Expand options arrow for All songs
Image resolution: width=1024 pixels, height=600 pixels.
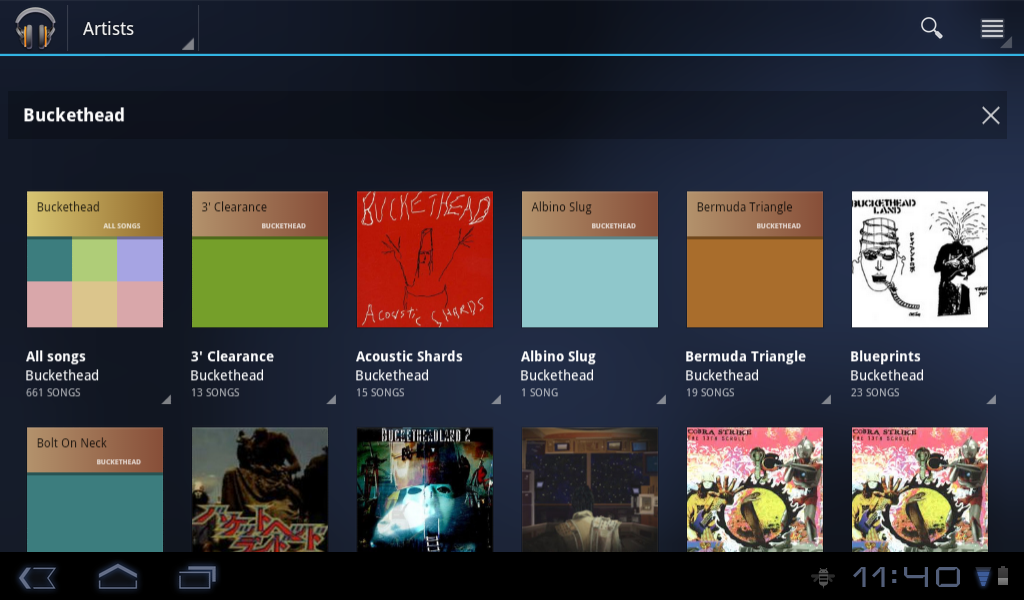[166, 399]
